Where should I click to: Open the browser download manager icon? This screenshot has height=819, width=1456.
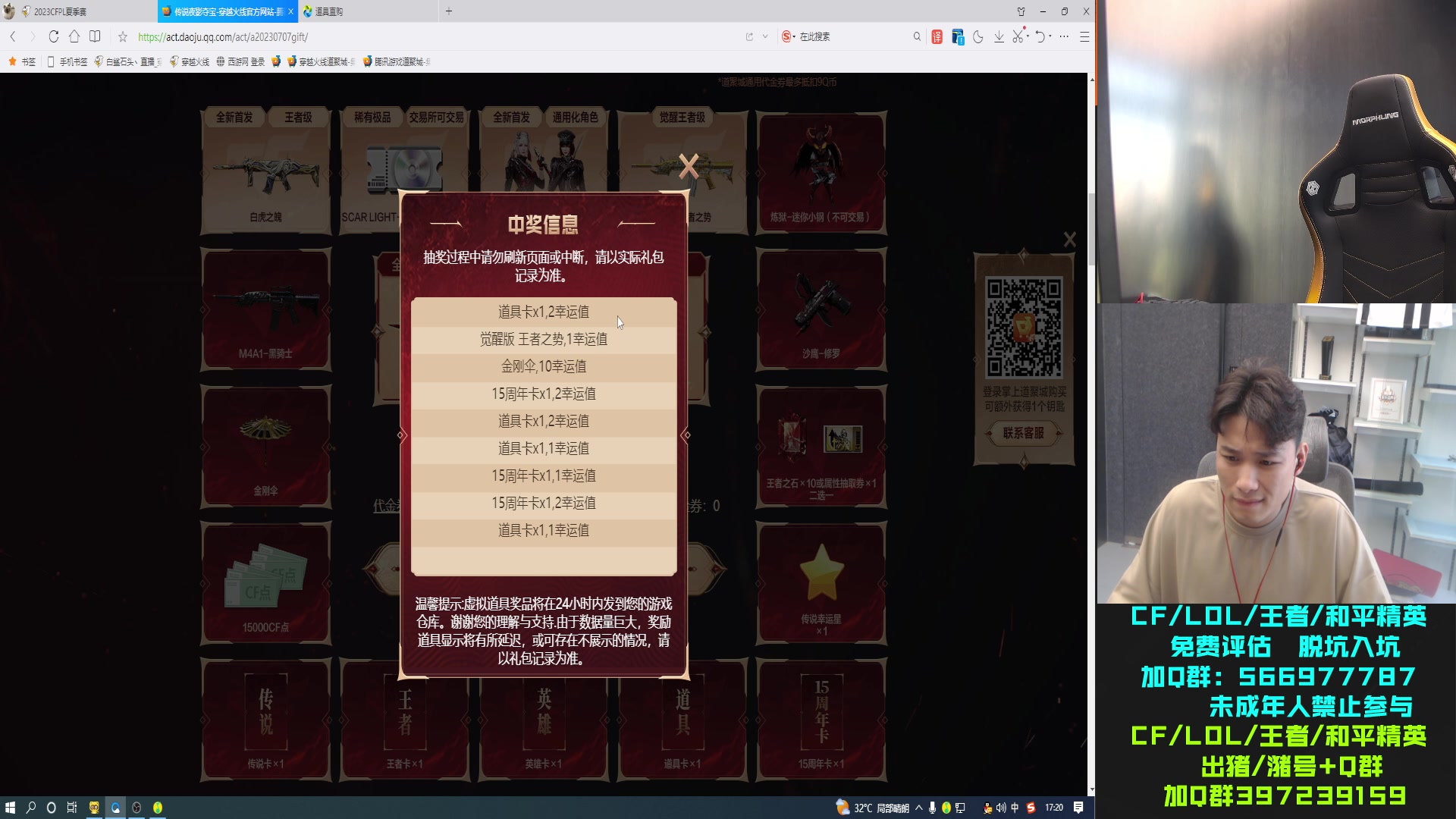[x=999, y=36]
